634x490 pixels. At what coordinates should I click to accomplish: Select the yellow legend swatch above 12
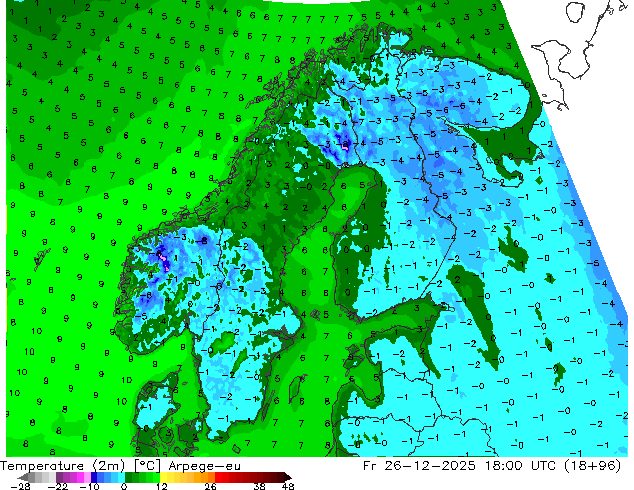pos(164,477)
